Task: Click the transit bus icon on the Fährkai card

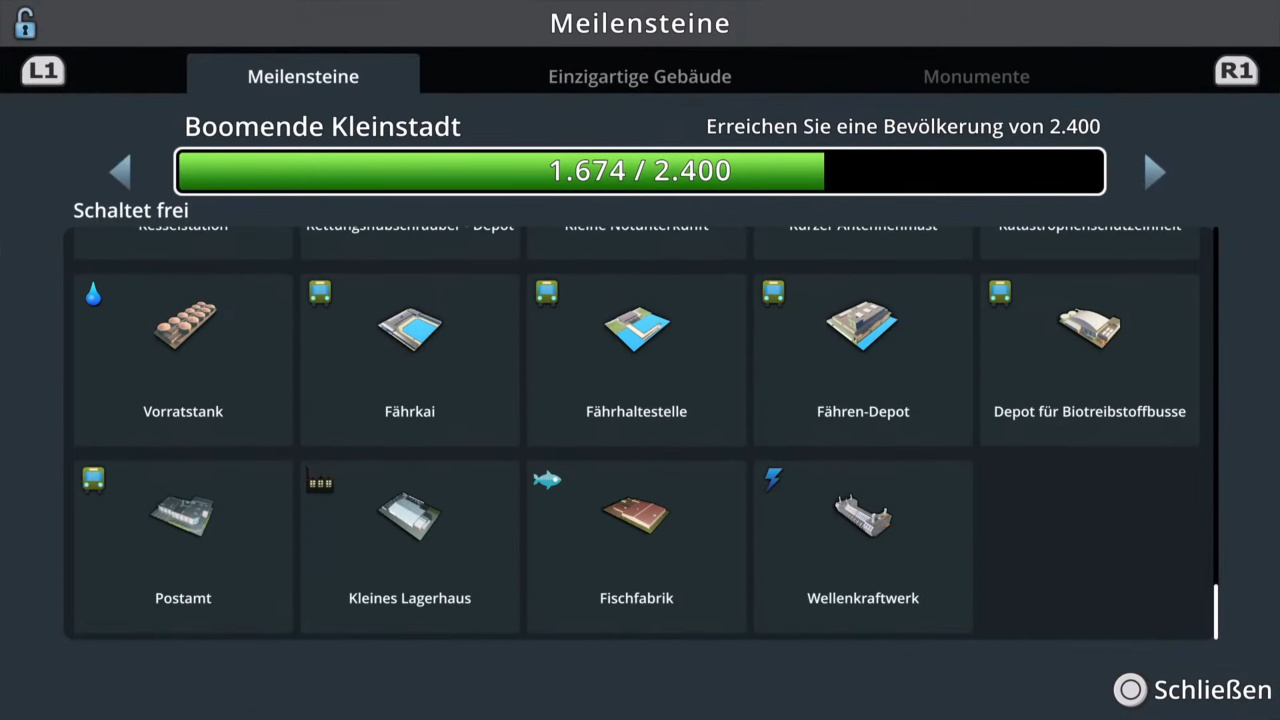Action: pyautogui.click(x=320, y=292)
